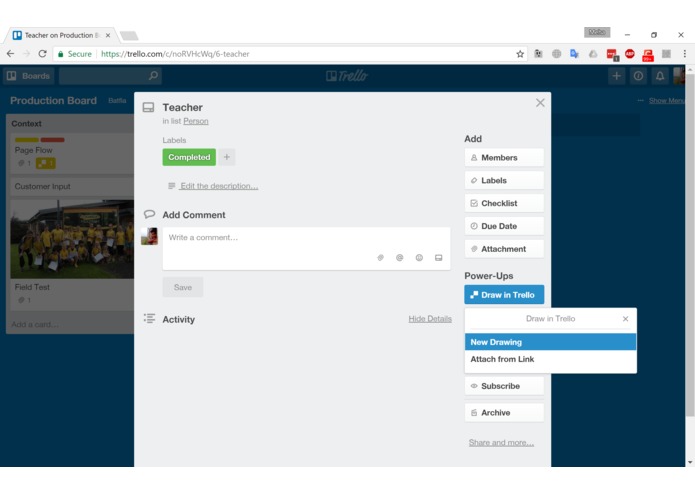Click the red label on Page Flow card
Image resolution: width=695 pixels, height=494 pixels.
pos(52,140)
